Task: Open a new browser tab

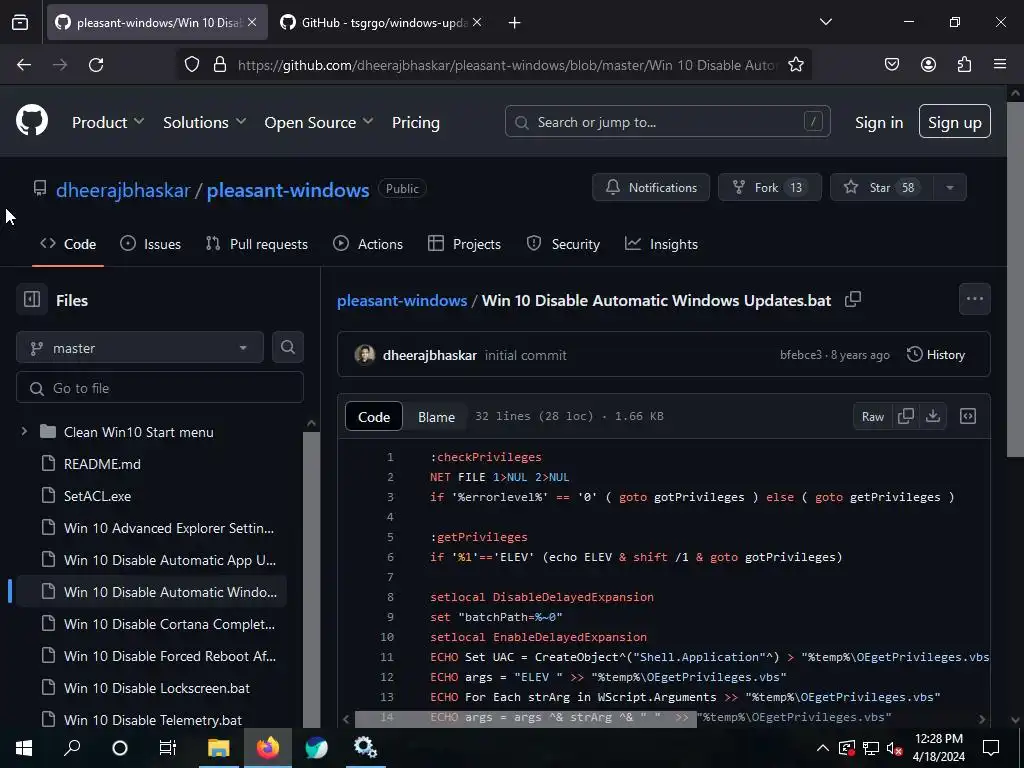Action: (x=515, y=23)
